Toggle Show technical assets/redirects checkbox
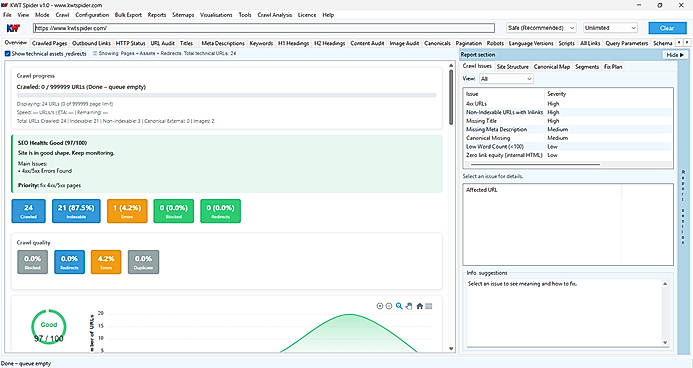 (8, 53)
